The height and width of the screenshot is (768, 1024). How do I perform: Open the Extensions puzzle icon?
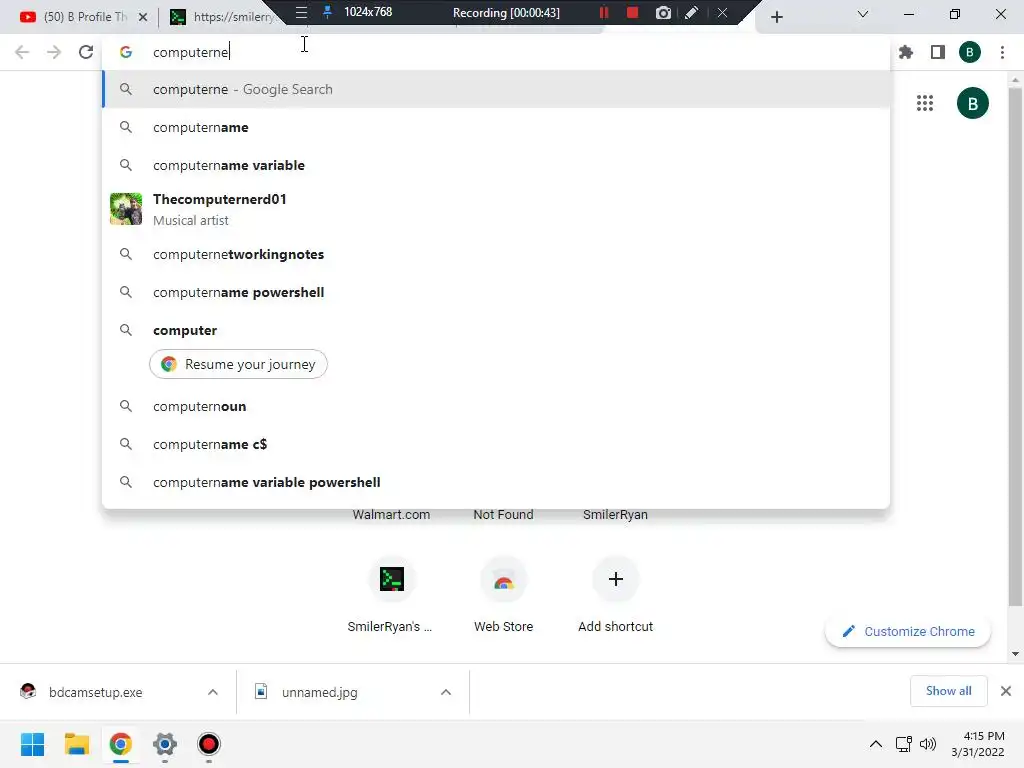[906, 52]
